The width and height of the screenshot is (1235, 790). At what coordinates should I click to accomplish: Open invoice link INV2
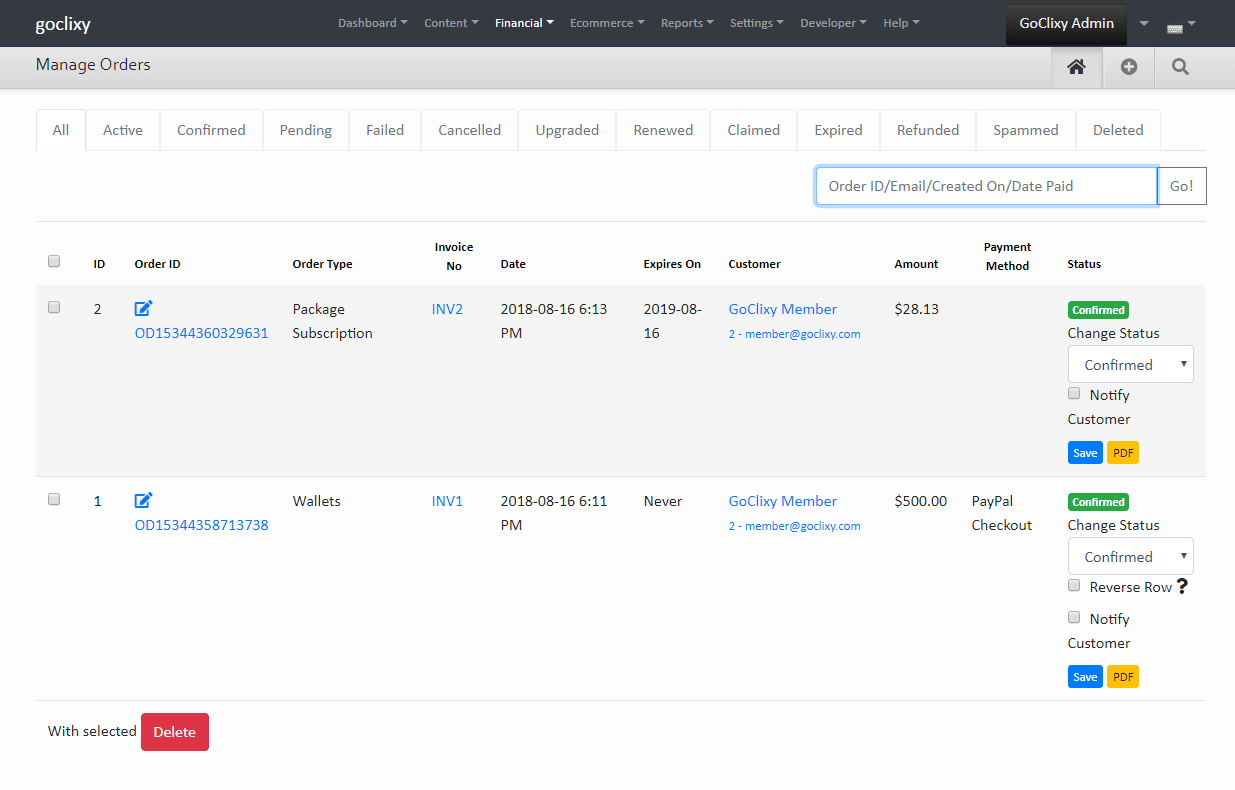click(447, 309)
